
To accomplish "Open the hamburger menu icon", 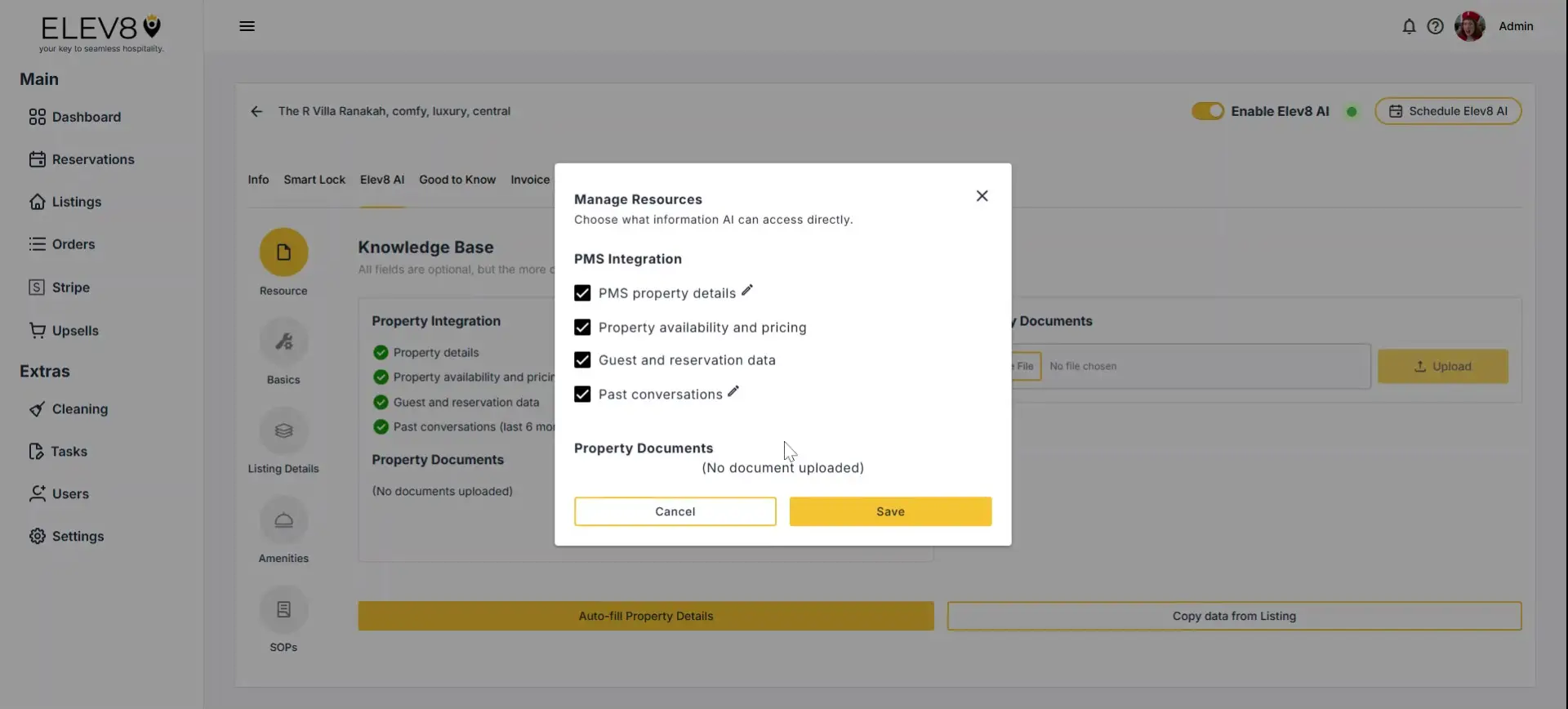I will click(247, 26).
